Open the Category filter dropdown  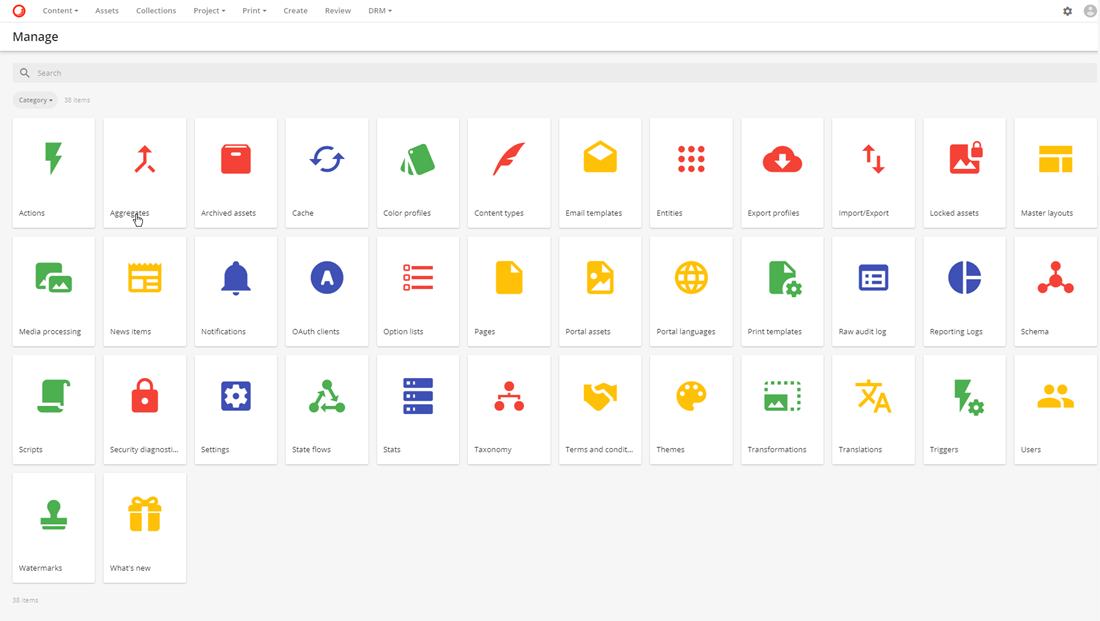click(x=34, y=100)
